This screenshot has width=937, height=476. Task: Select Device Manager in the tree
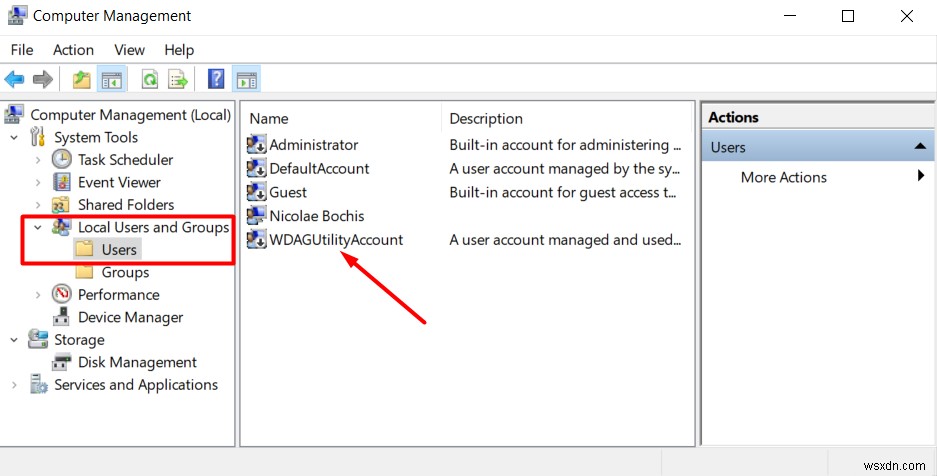point(130,317)
